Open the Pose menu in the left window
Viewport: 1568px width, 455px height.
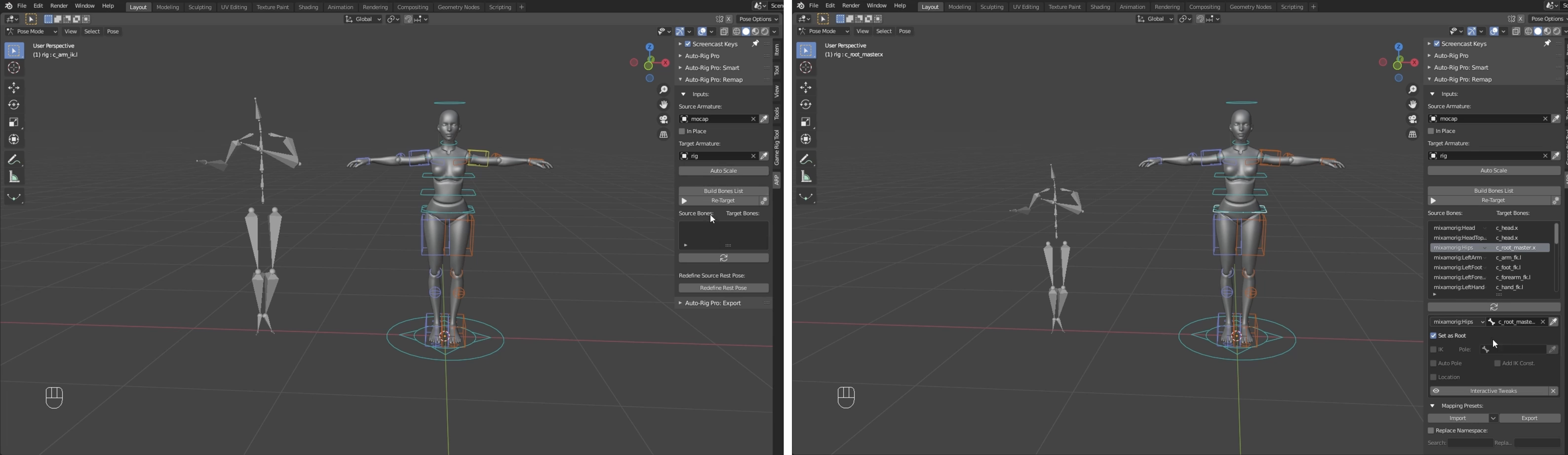[x=113, y=32]
